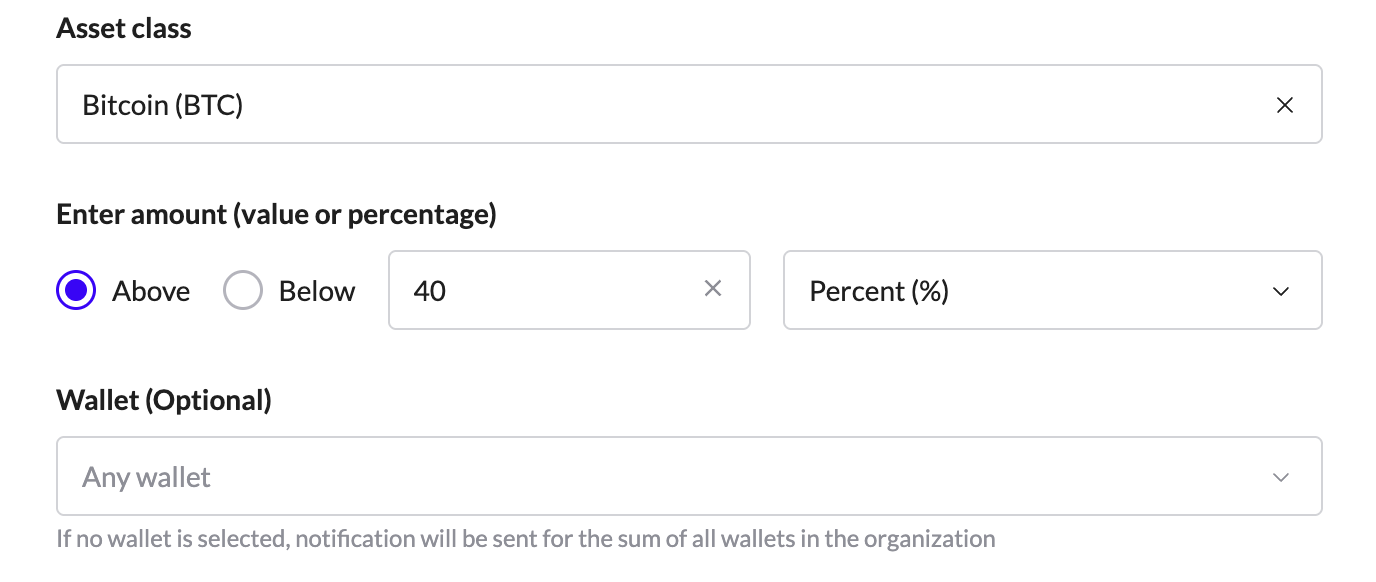Image resolution: width=1376 pixels, height=582 pixels.
Task: Focus the amount input field containing 40
Action: point(569,290)
